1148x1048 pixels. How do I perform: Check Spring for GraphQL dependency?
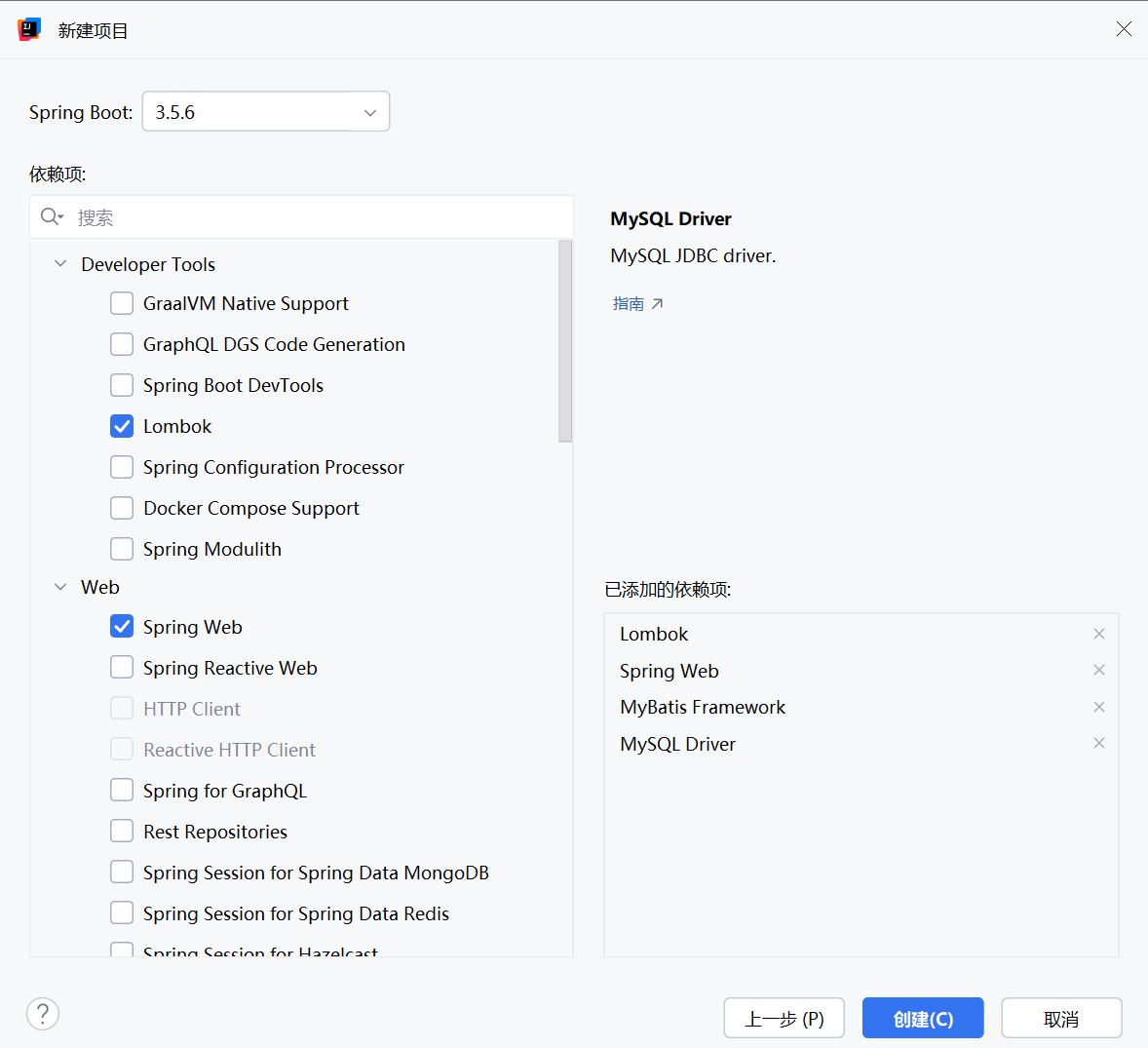click(122, 791)
